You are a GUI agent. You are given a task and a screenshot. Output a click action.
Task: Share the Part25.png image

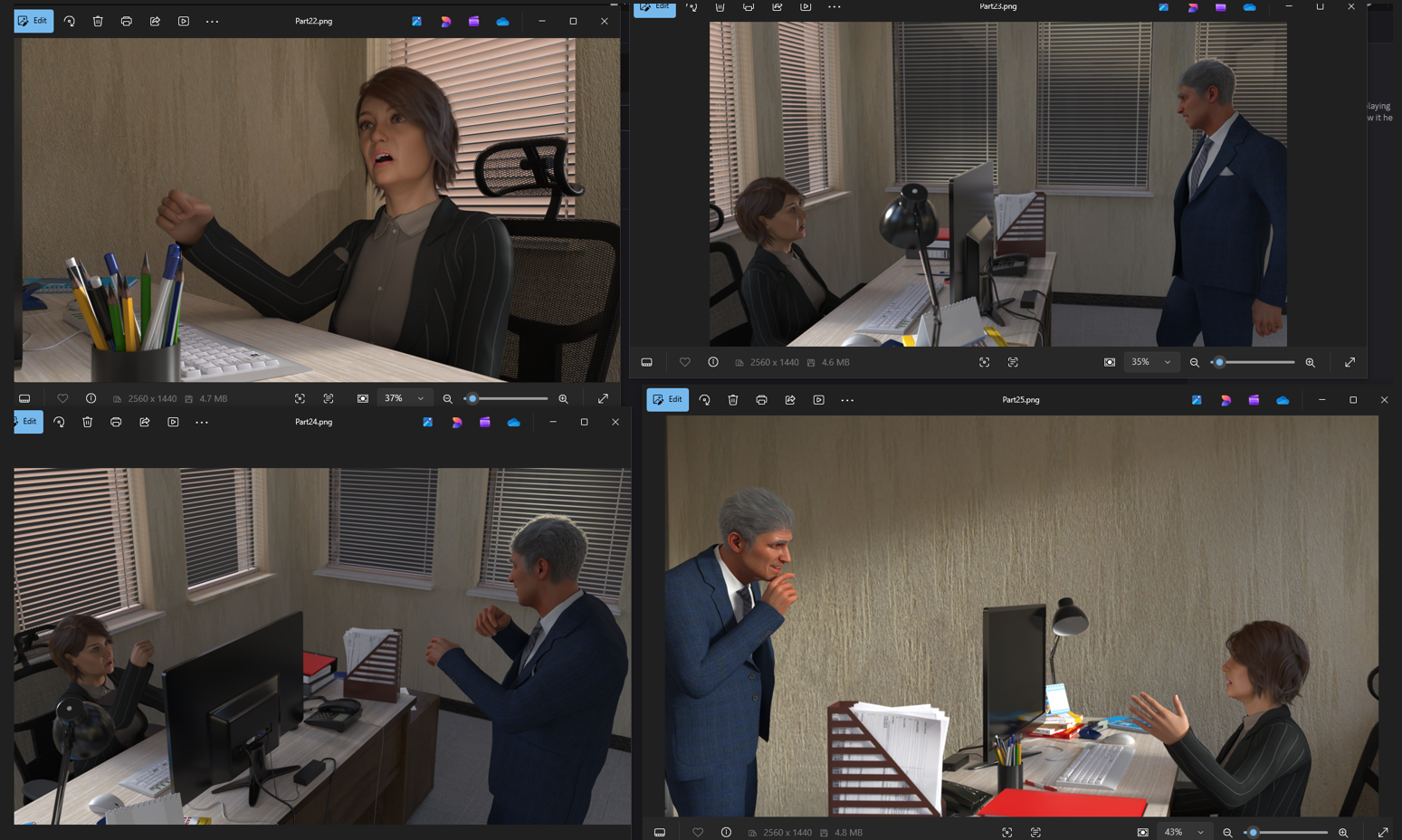tap(790, 400)
